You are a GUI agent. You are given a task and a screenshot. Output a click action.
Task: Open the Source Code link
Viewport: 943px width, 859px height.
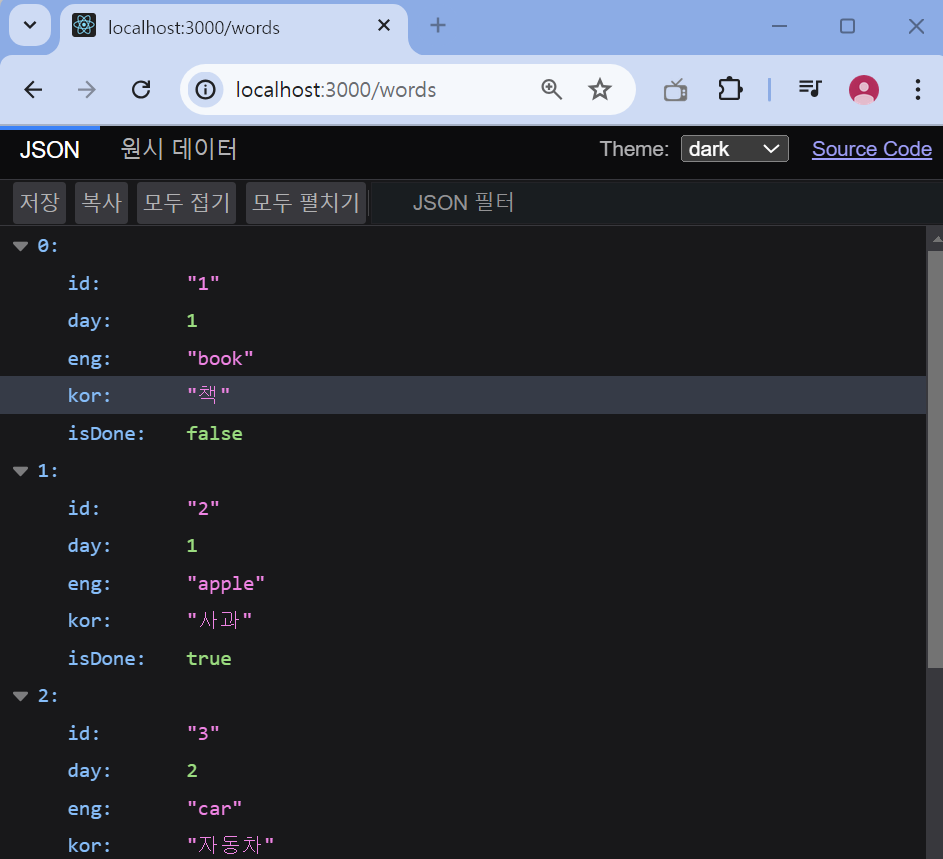[x=871, y=149]
